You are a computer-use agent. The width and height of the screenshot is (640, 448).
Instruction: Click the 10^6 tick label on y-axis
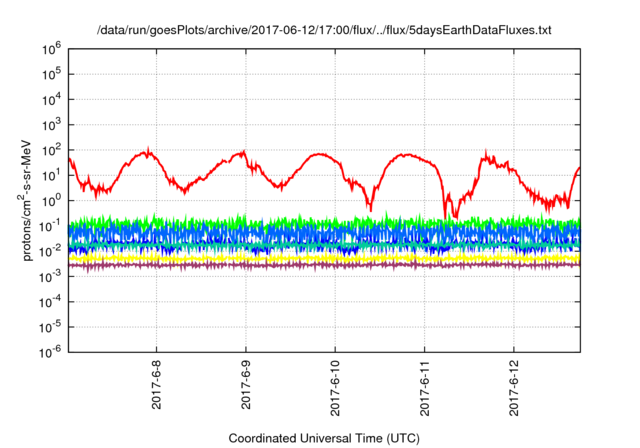52,48
